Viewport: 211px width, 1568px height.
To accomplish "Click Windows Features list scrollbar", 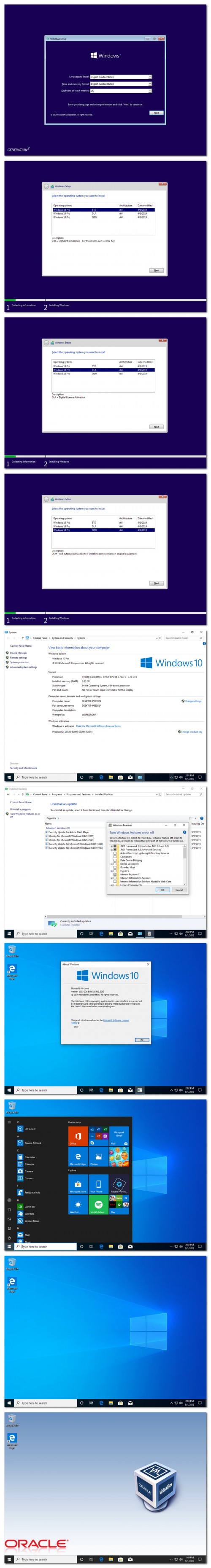I will tap(185, 865).
